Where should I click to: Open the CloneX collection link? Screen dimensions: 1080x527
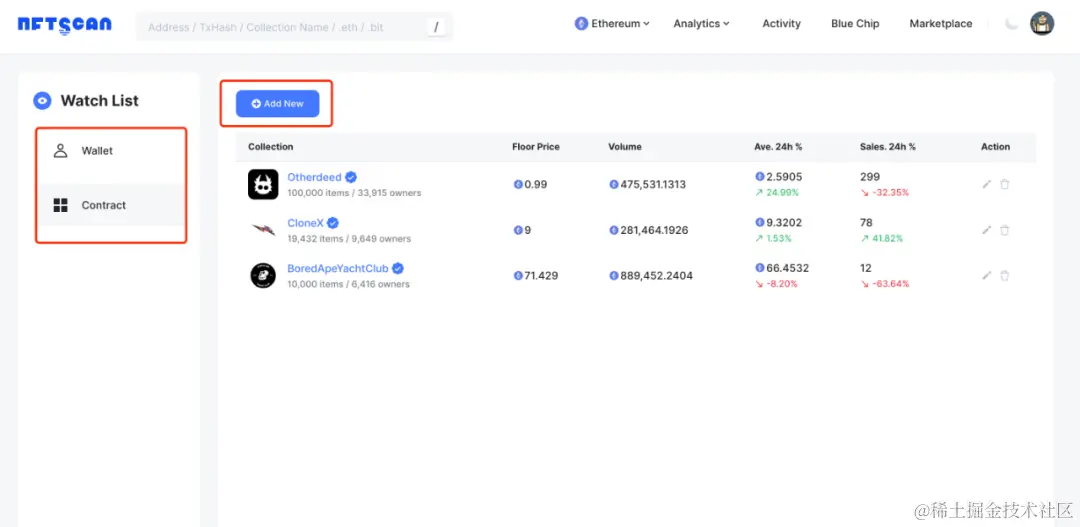[305, 223]
